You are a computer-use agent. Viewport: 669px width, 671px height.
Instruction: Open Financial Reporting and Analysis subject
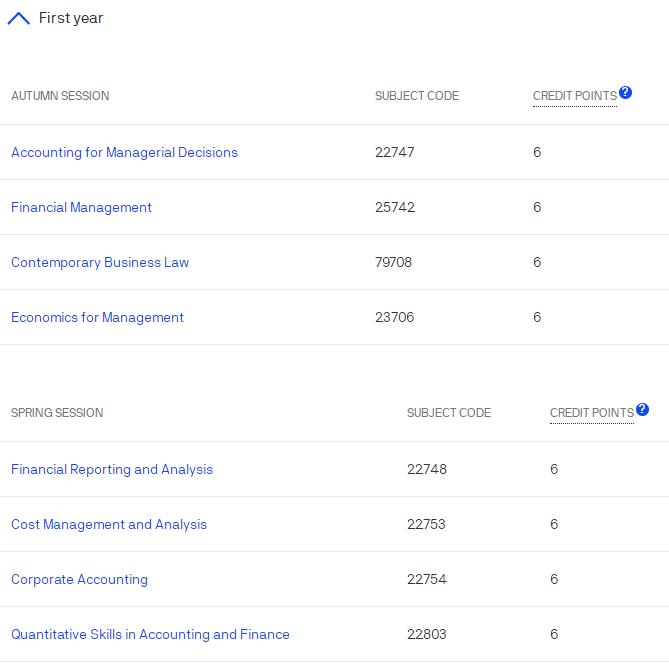112,469
